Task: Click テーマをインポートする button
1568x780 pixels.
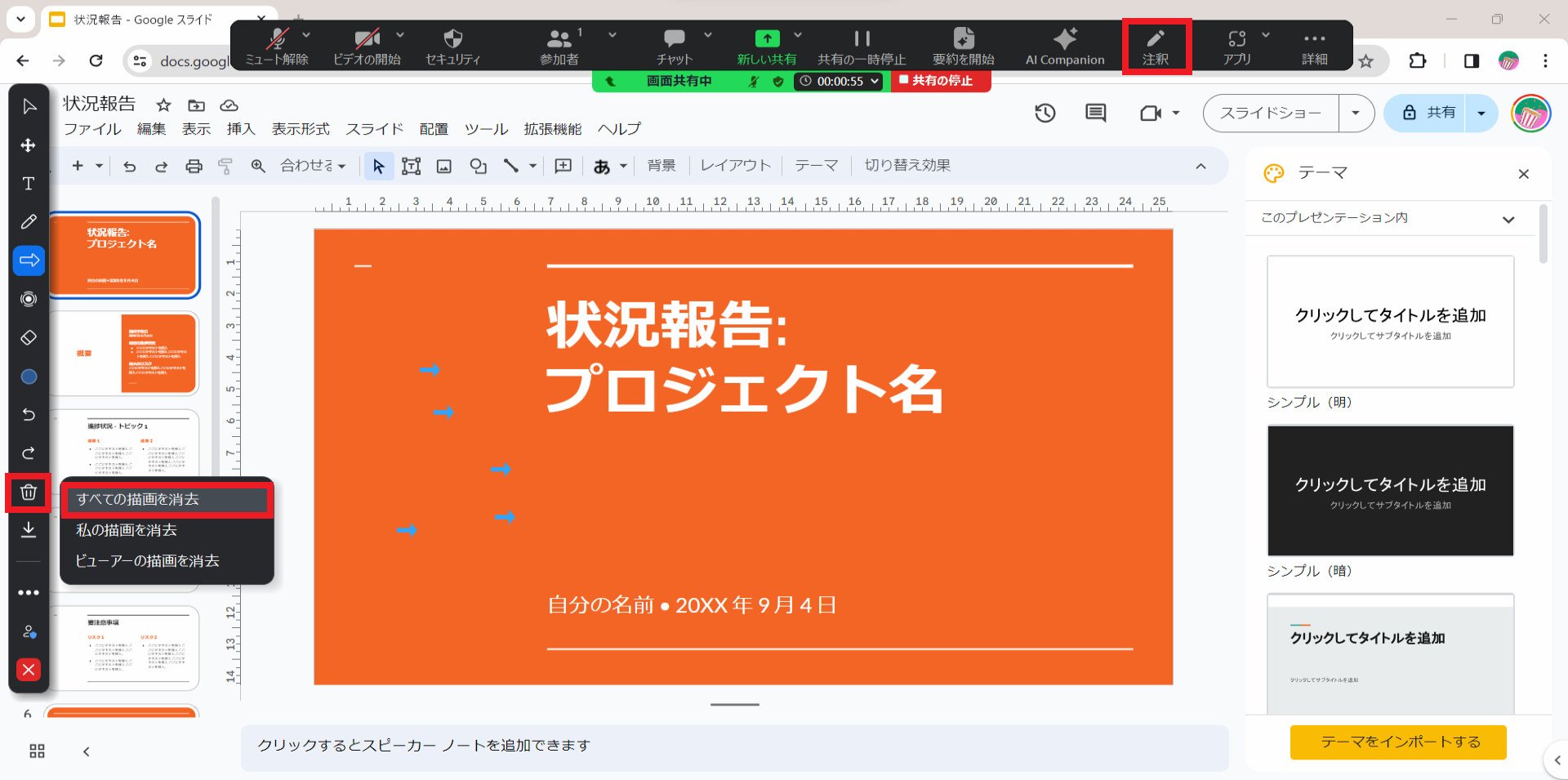Action: tap(1398, 742)
